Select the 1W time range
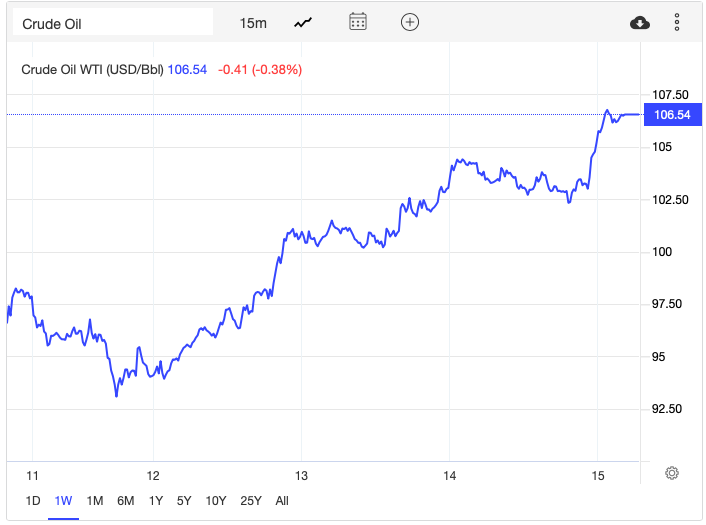Viewport: 706px width, 525px height. click(63, 500)
